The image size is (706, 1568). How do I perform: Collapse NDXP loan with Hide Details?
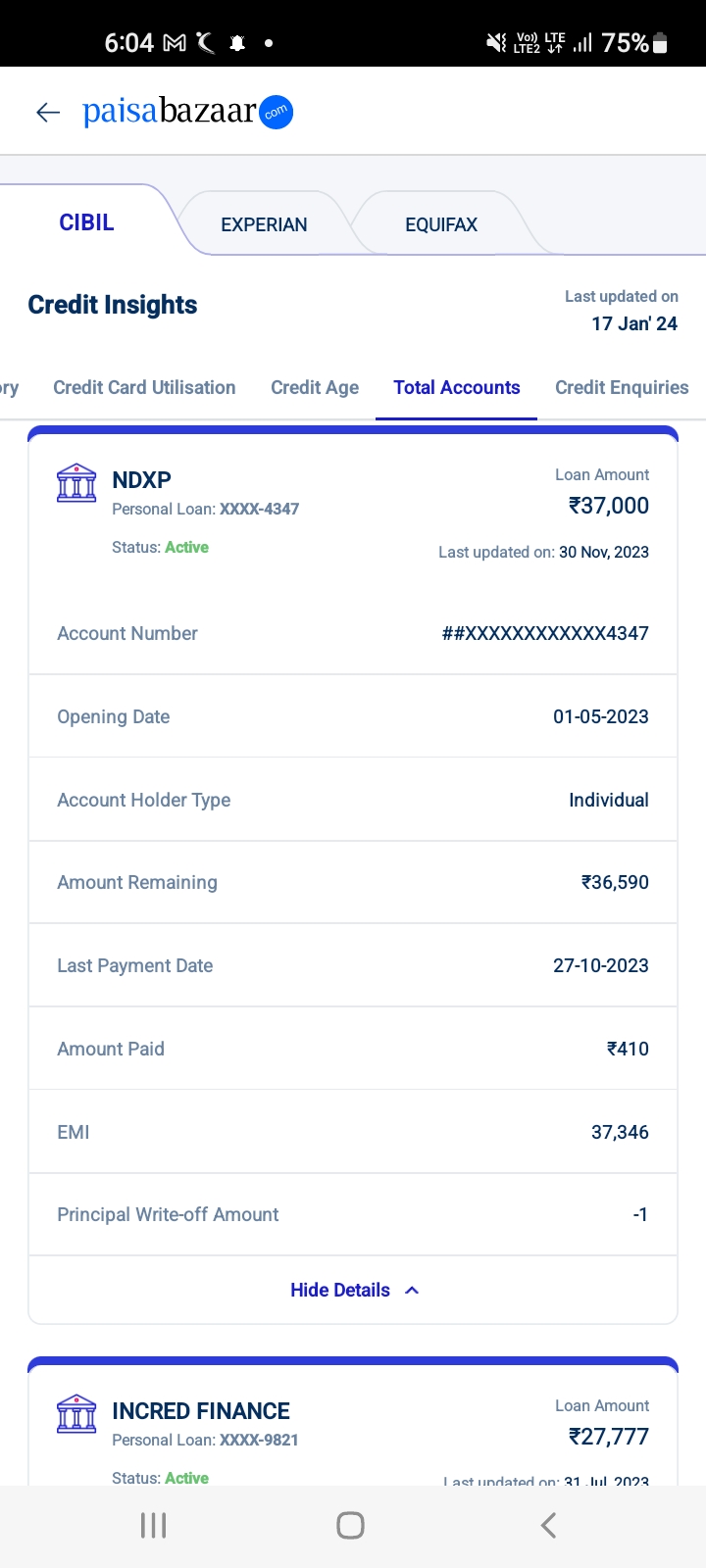click(x=340, y=1290)
